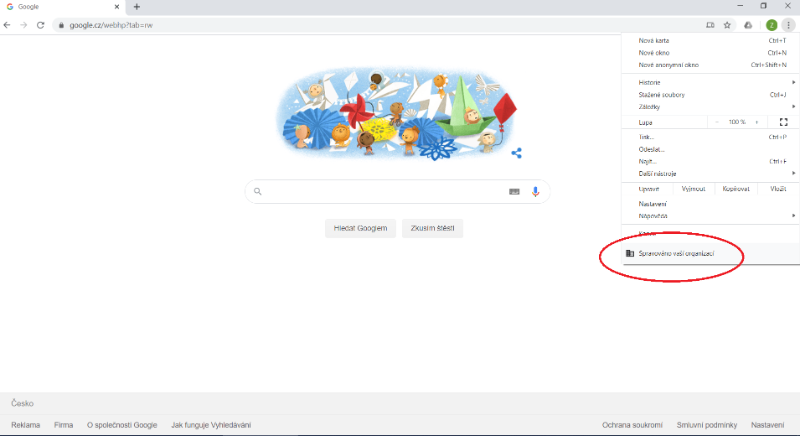Click Kopírovat in the edit row
Screen dimensions: 800x436
click(x=736, y=189)
